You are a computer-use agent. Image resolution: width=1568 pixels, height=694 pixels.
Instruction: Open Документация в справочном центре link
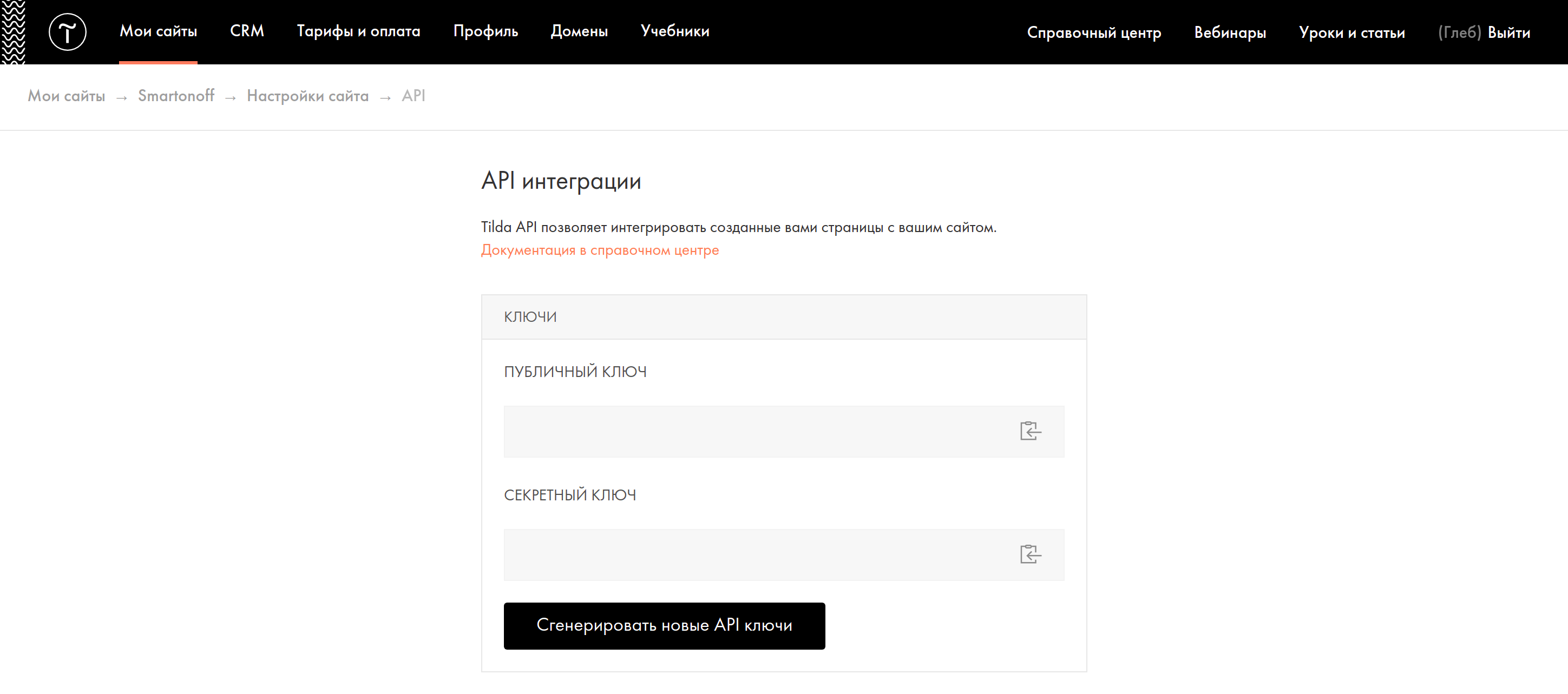[600, 250]
